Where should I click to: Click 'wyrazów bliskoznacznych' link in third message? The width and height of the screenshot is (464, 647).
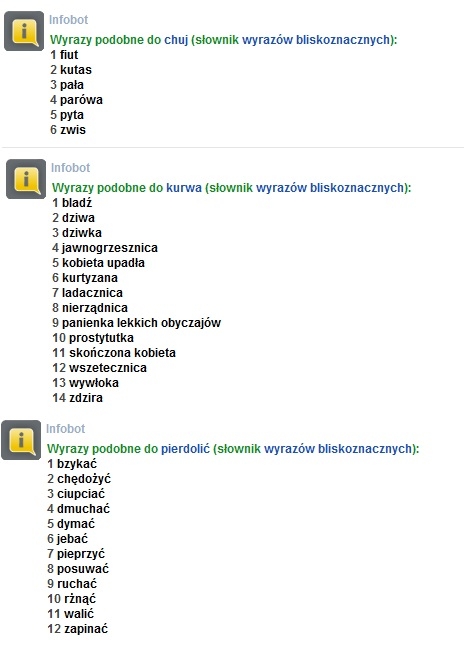tap(338, 449)
